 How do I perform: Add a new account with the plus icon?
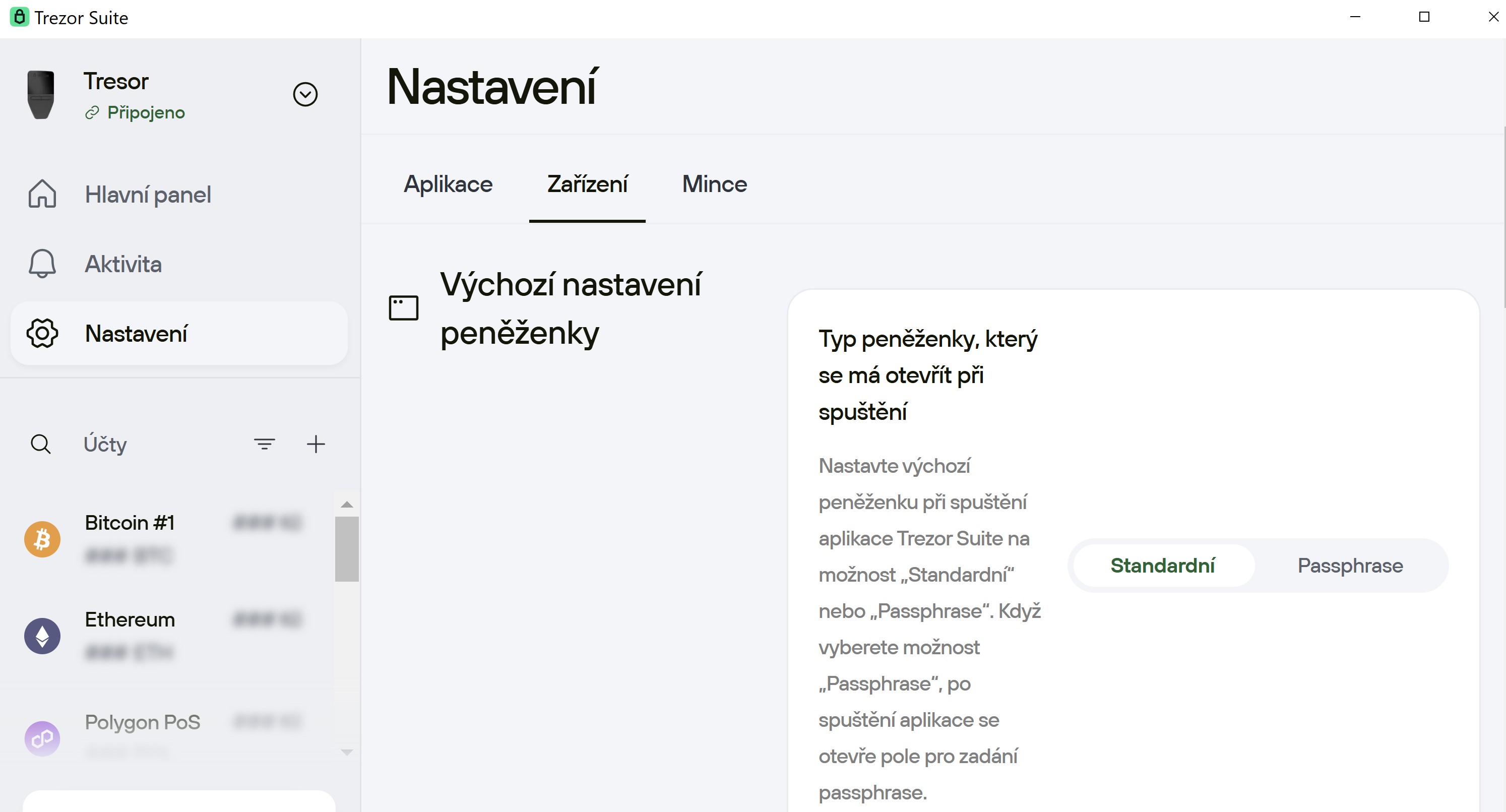[x=316, y=444]
